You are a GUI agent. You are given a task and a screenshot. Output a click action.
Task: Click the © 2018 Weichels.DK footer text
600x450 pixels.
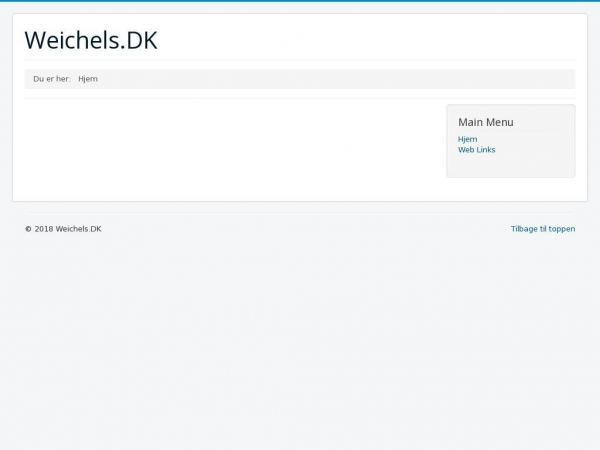tap(63, 229)
